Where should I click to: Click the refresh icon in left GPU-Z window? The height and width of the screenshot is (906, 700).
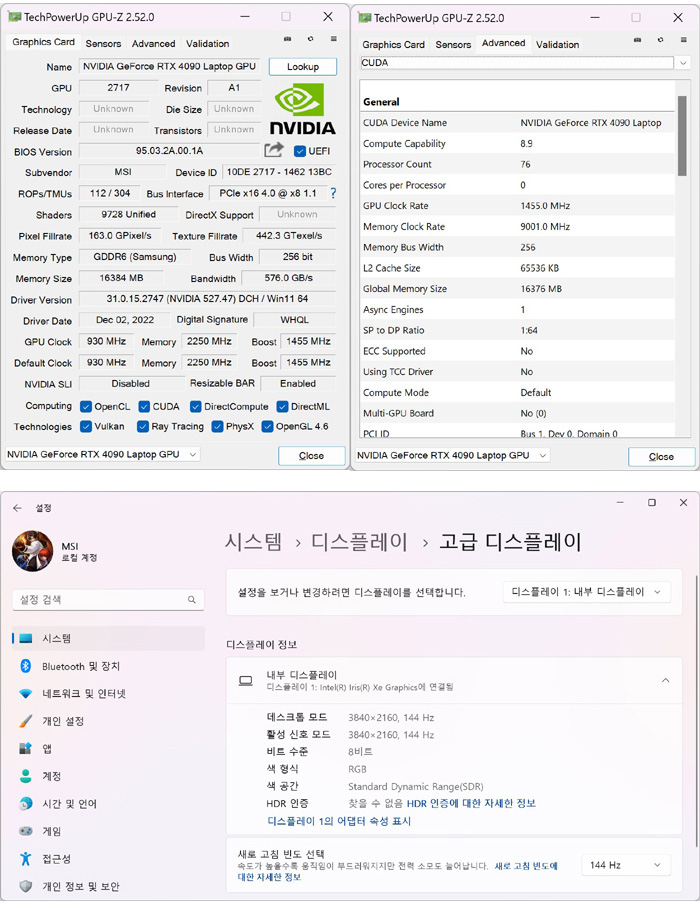(x=310, y=39)
